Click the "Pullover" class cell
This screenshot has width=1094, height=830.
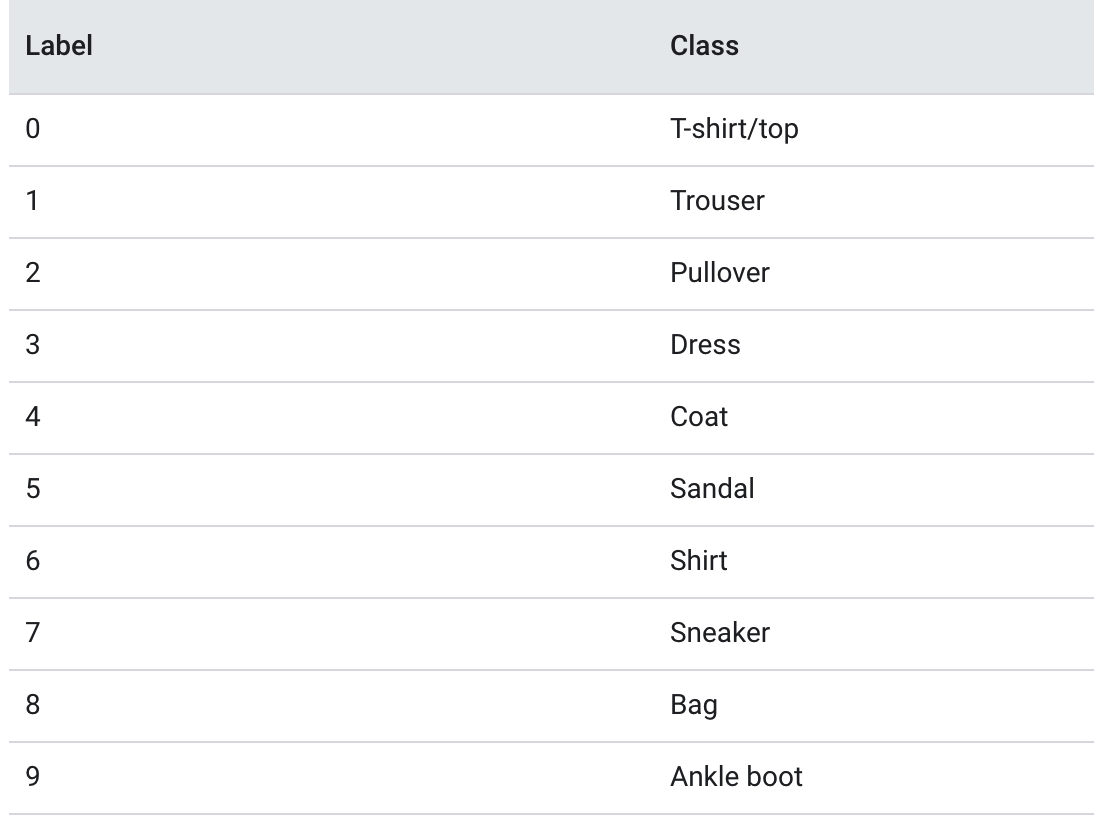click(x=720, y=273)
